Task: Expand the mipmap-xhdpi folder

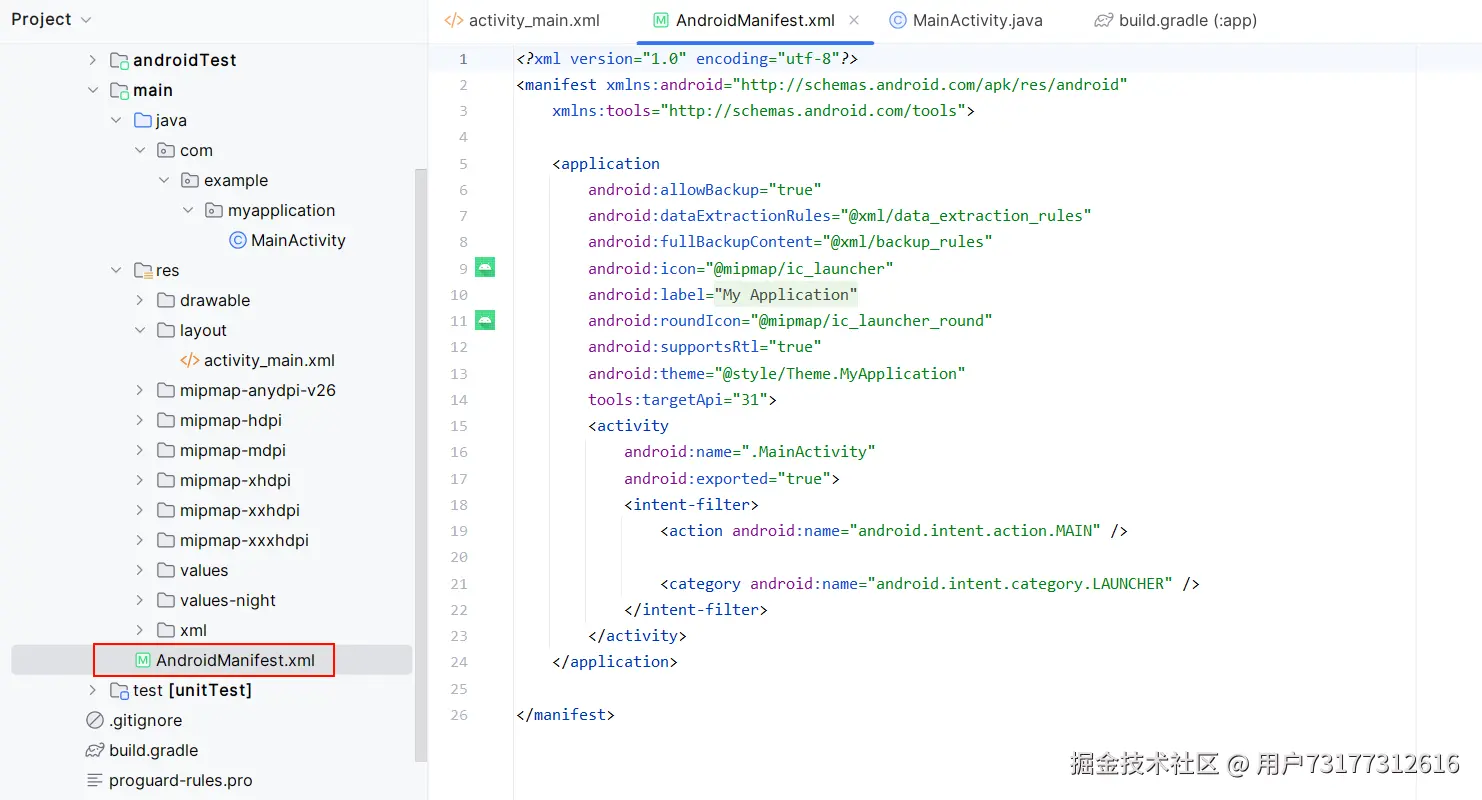Action: (140, 480)
